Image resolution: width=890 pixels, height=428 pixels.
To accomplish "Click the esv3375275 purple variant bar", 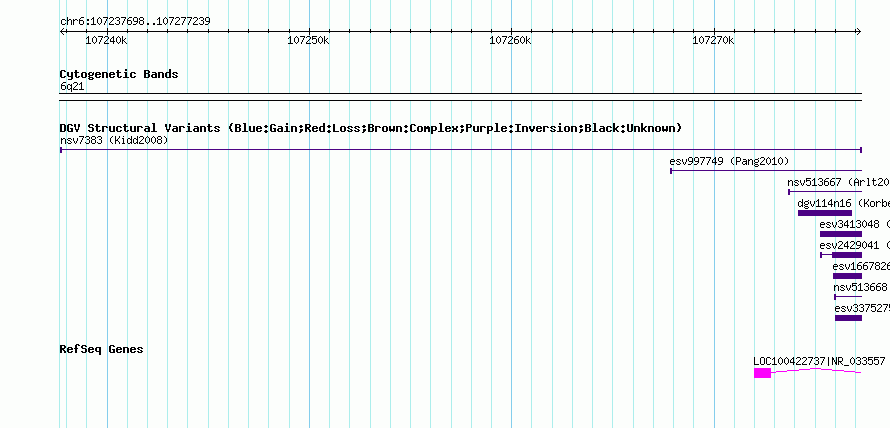I will (849, 318).
